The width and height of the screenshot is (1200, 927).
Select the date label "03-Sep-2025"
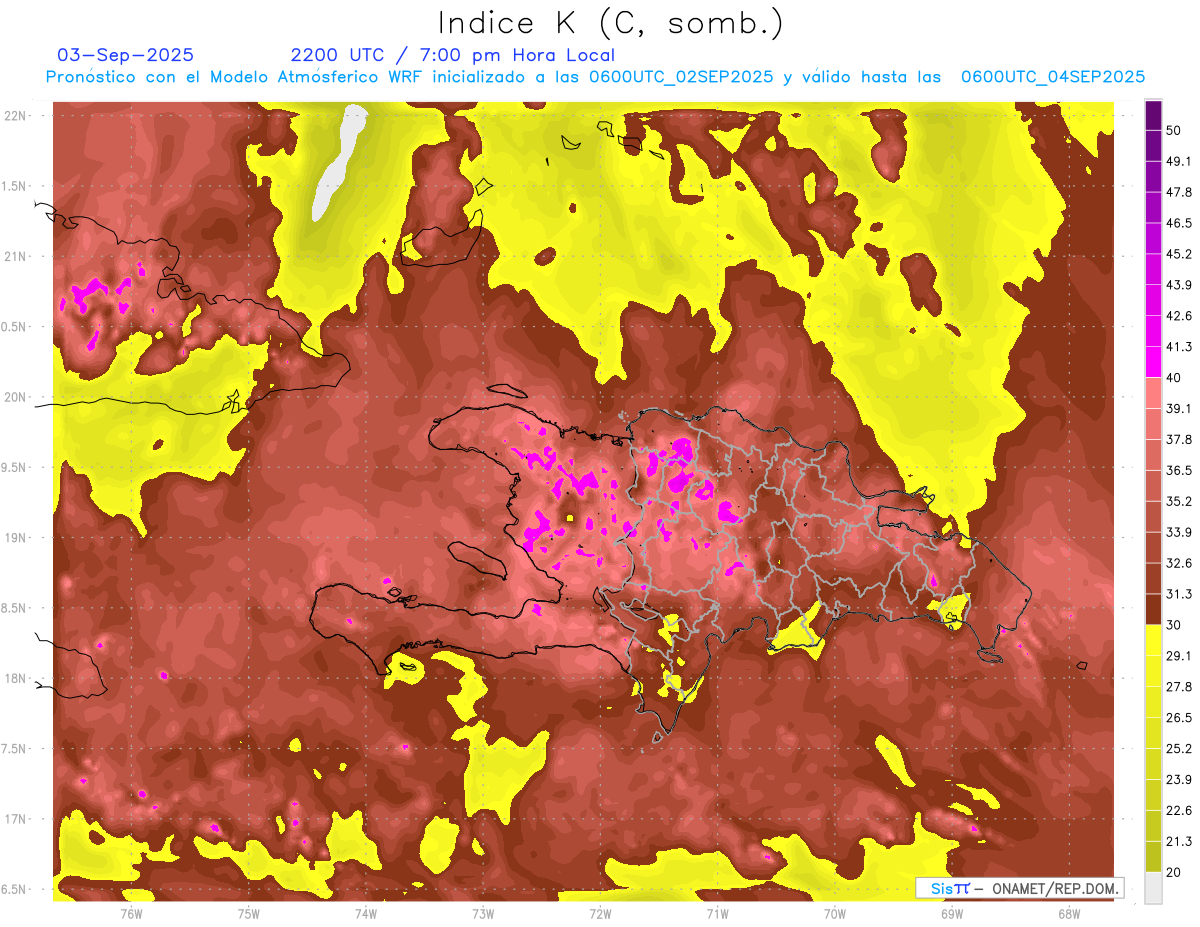[x=126, y=55]
